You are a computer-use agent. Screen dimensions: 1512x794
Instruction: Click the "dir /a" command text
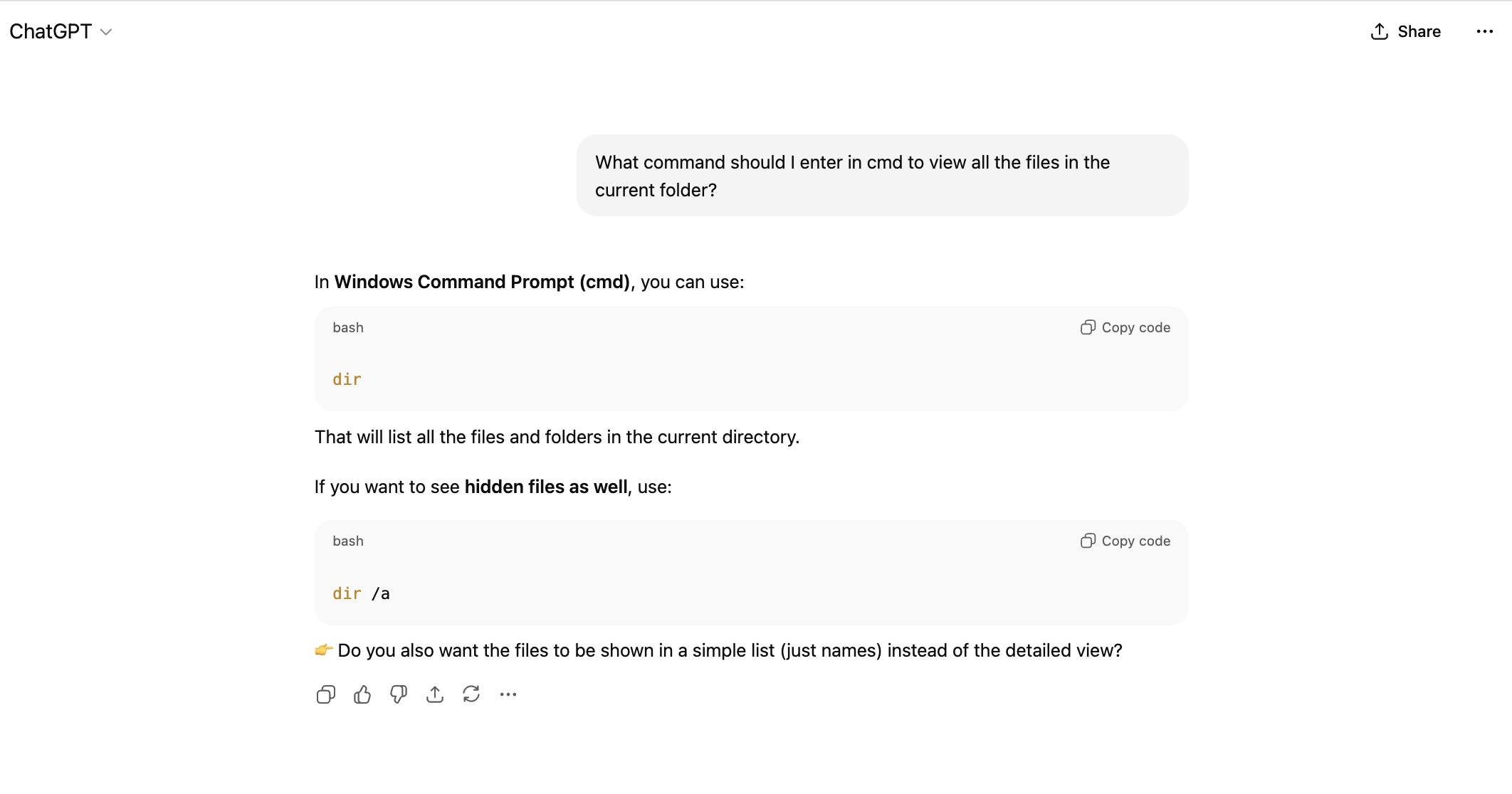coord(361,593)
